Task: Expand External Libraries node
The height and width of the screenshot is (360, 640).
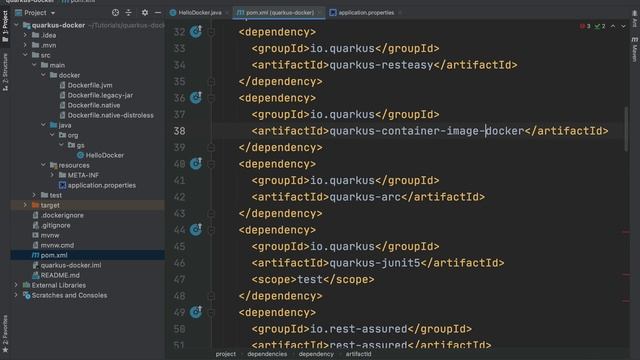Action: pyautogui.click(x=16, y=285)
